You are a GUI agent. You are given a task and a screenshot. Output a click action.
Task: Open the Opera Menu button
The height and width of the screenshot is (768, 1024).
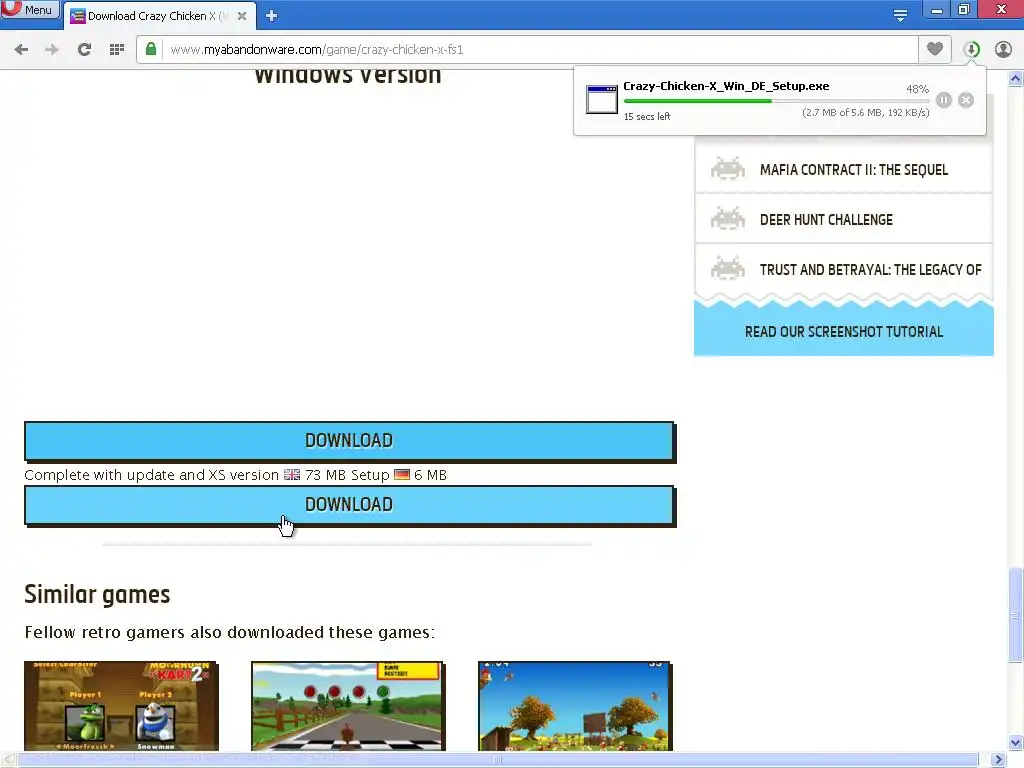(x=30, y=10)
